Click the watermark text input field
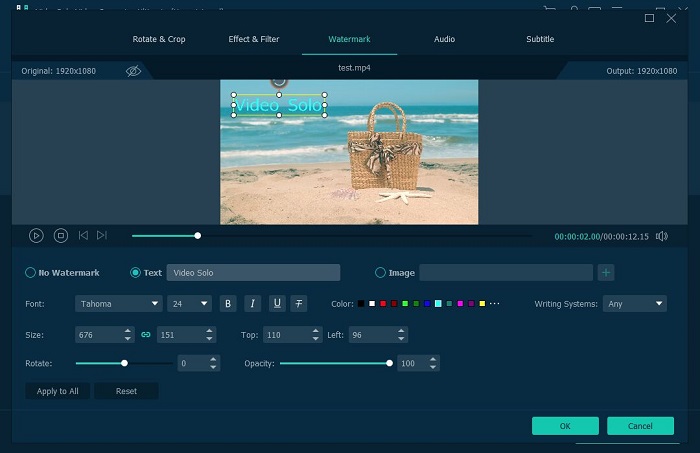 (x=253, y=273)
